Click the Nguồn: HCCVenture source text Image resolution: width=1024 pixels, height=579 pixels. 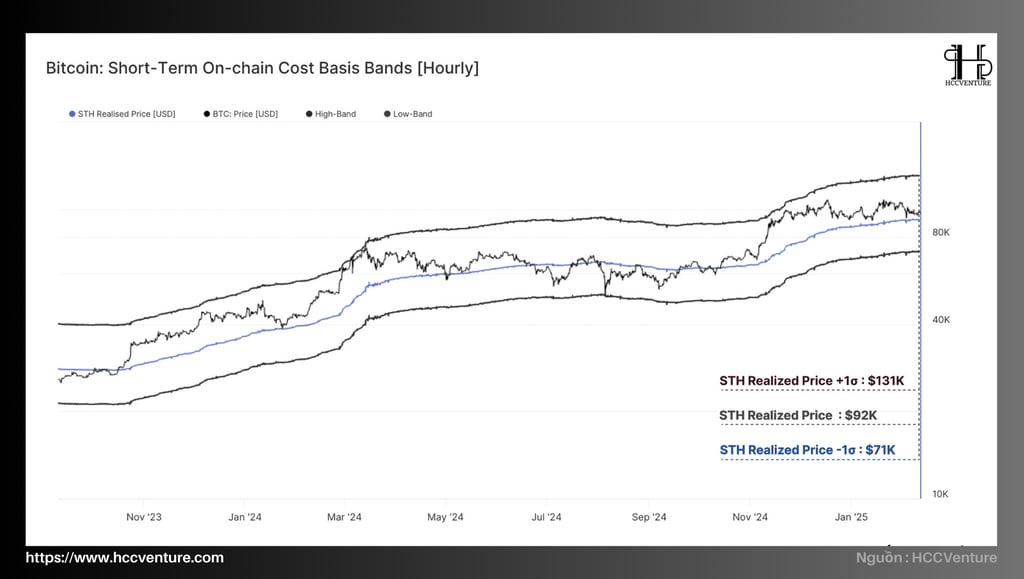coord(926,557)
